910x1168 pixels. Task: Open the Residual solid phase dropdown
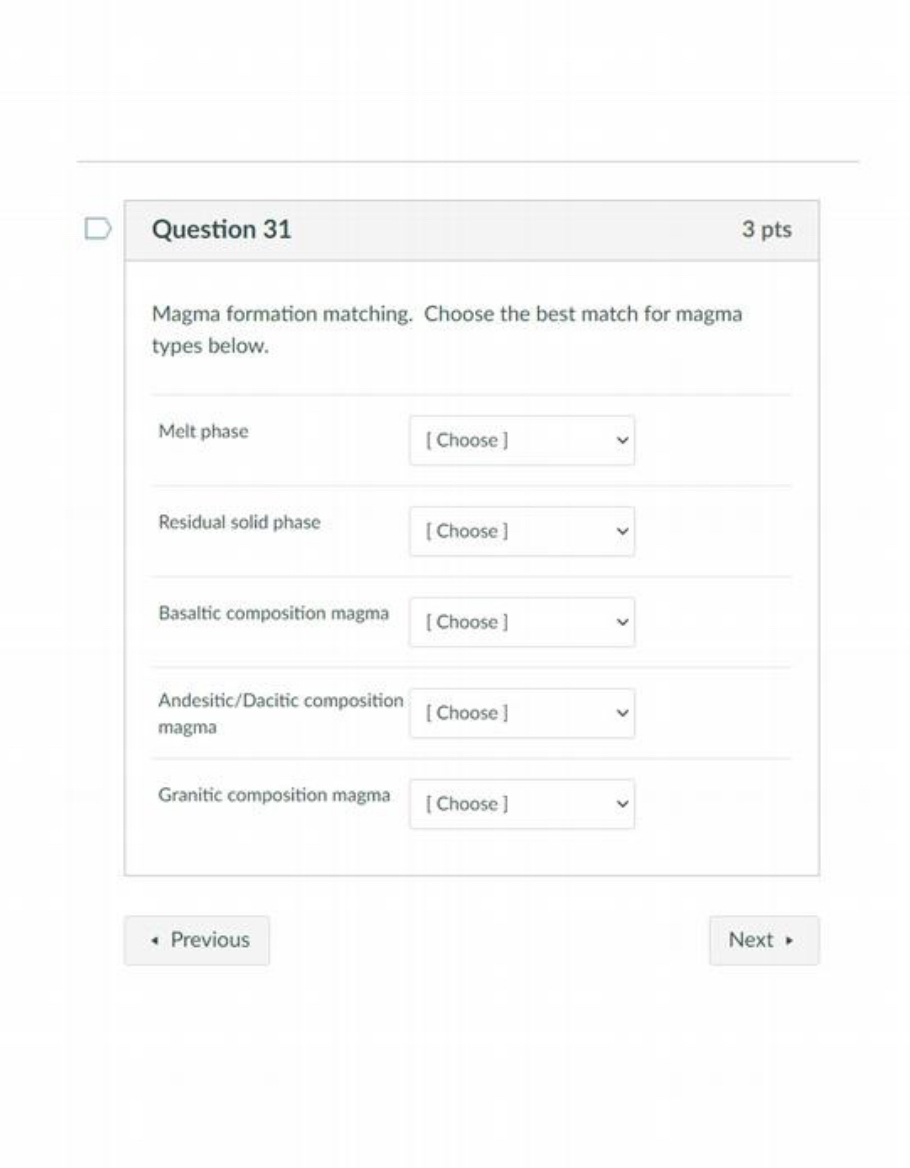520,531
